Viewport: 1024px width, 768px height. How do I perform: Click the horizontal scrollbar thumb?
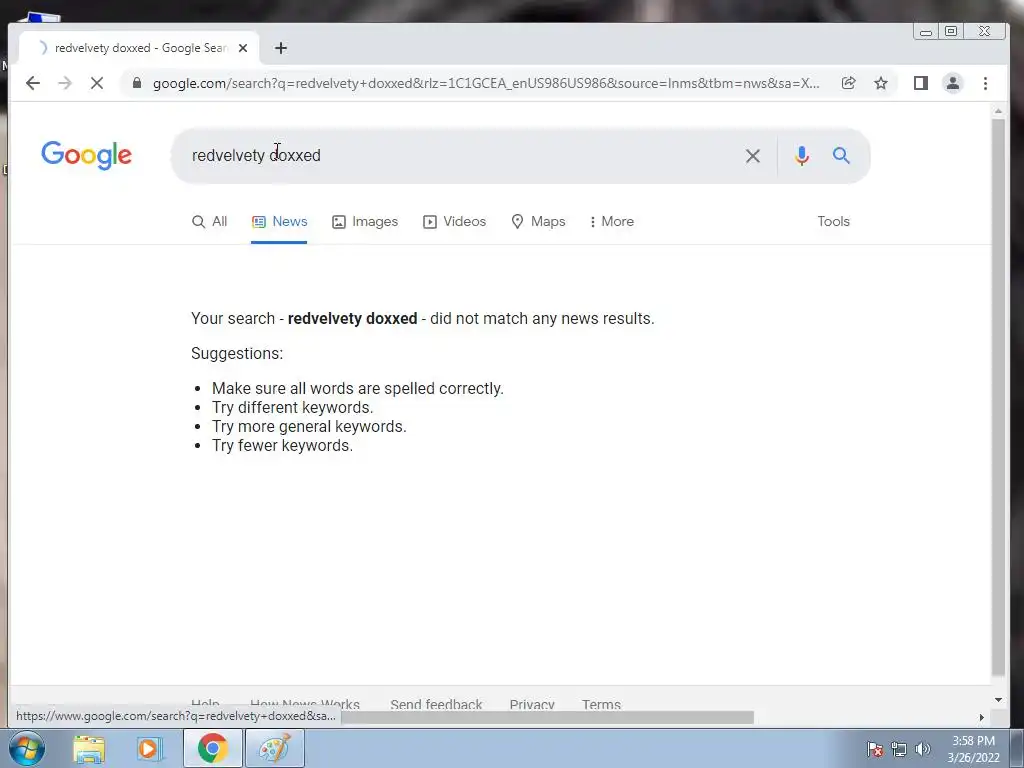(547, 717)
